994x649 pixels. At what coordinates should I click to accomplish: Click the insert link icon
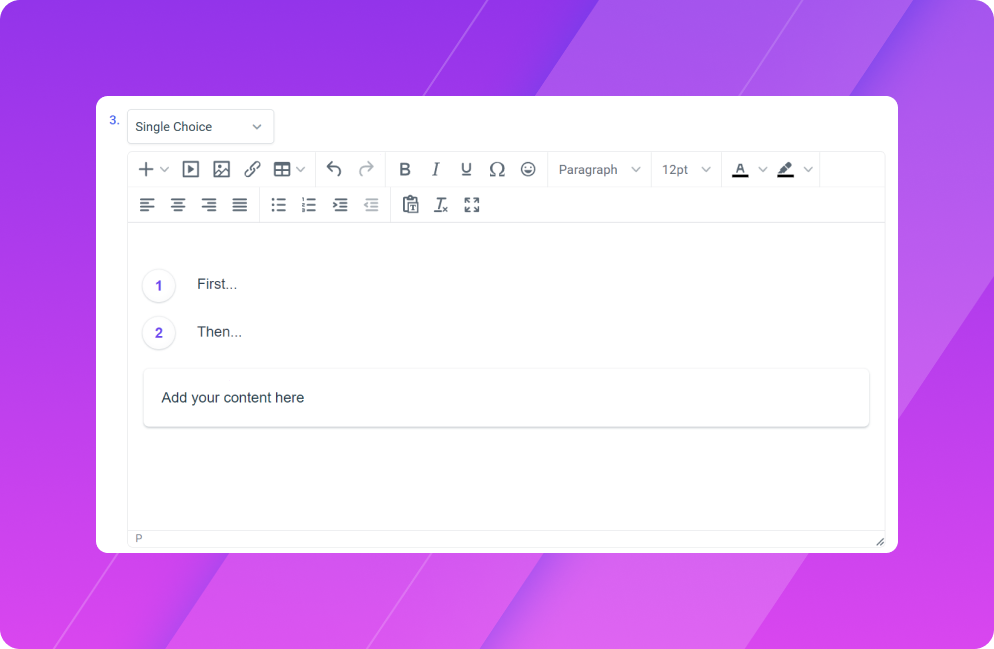(252, 170)
